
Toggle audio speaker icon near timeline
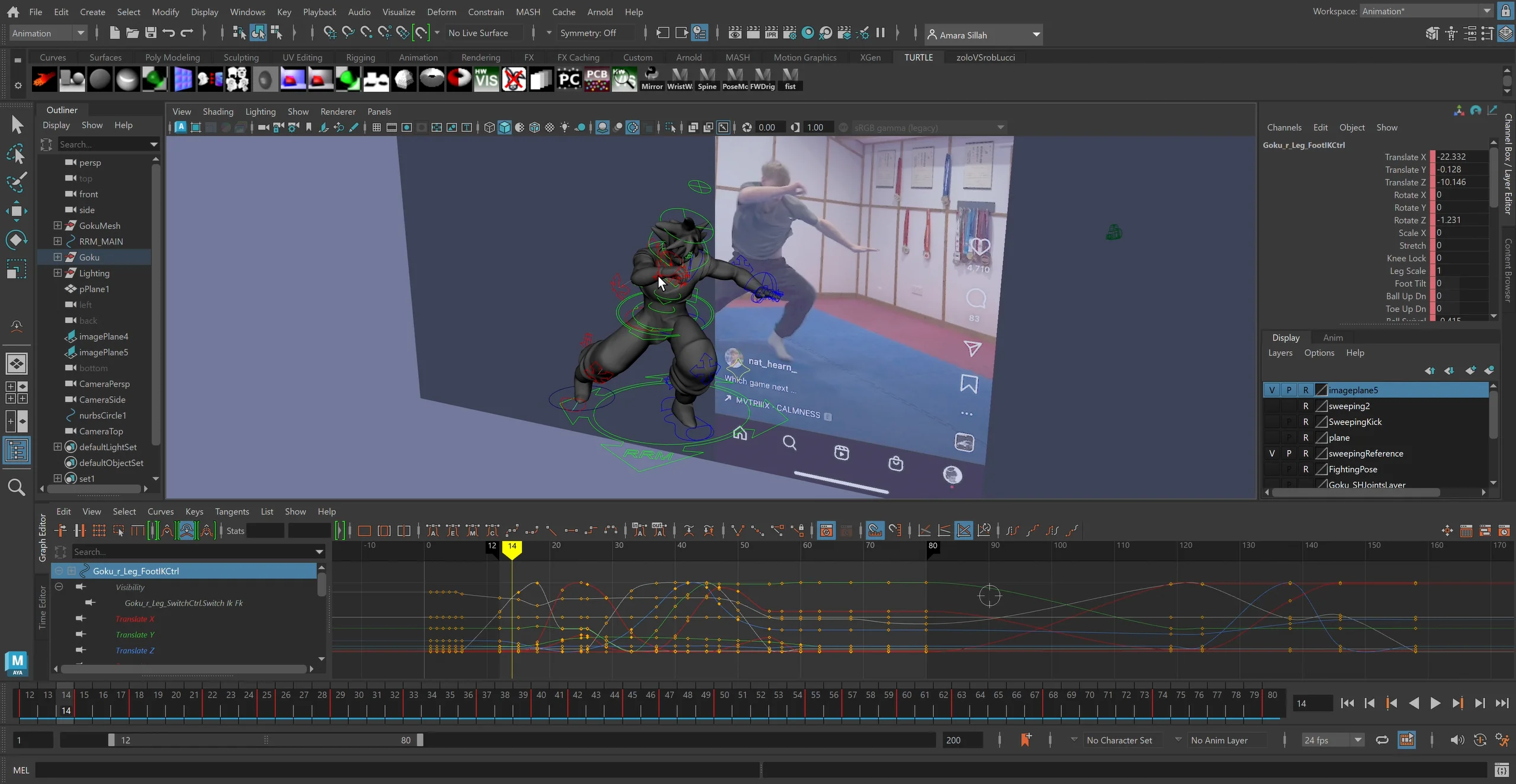coord(1457,740)
